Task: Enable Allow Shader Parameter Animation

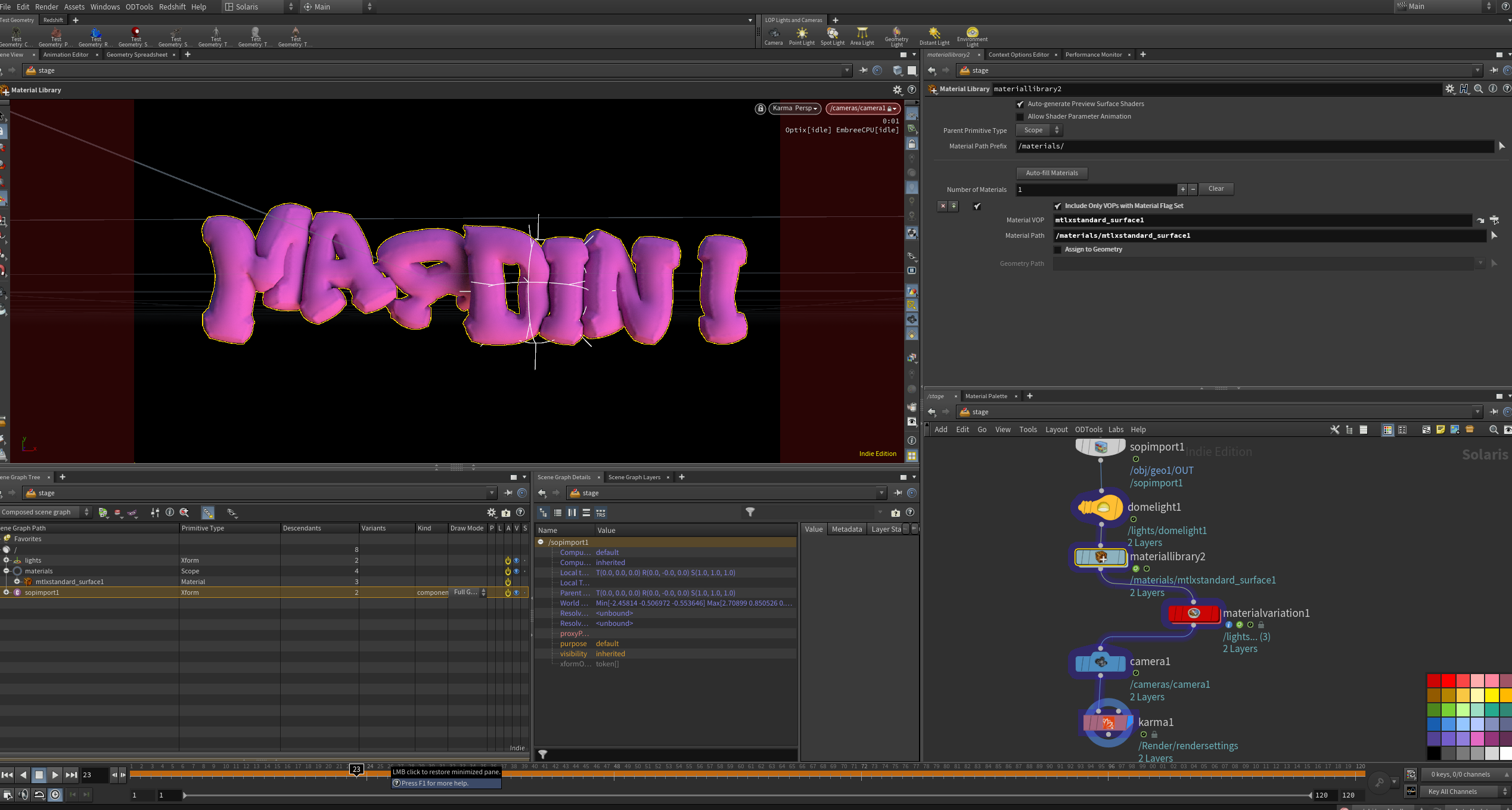Action: pyautogui.click(x=1020, y=117)
